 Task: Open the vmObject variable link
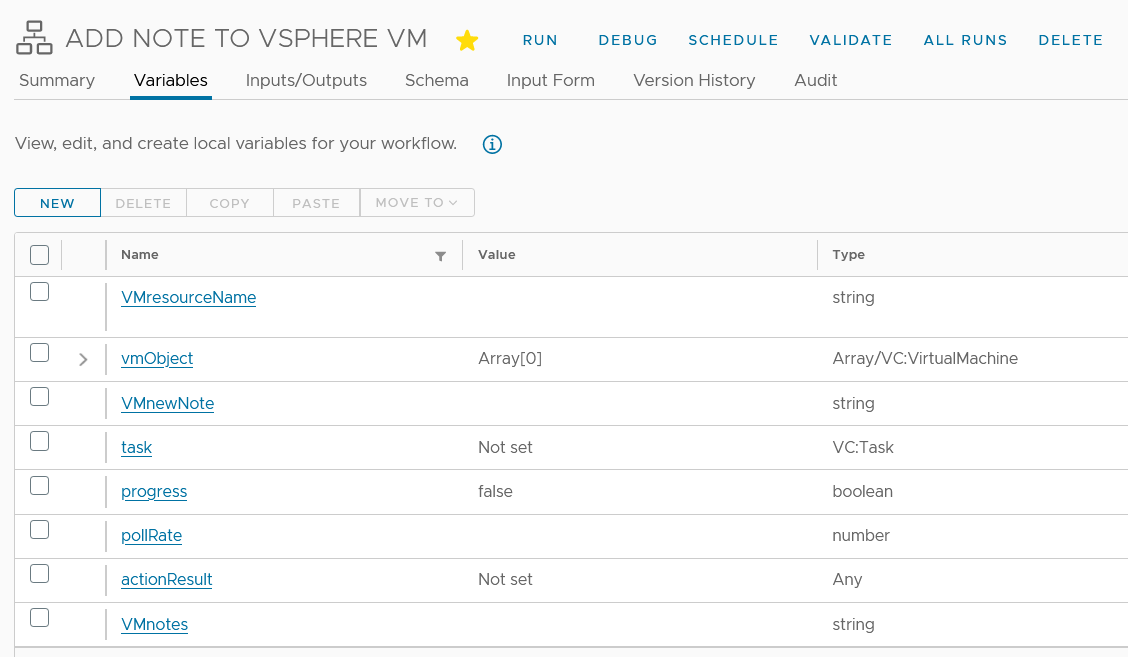tap(157, 358)
